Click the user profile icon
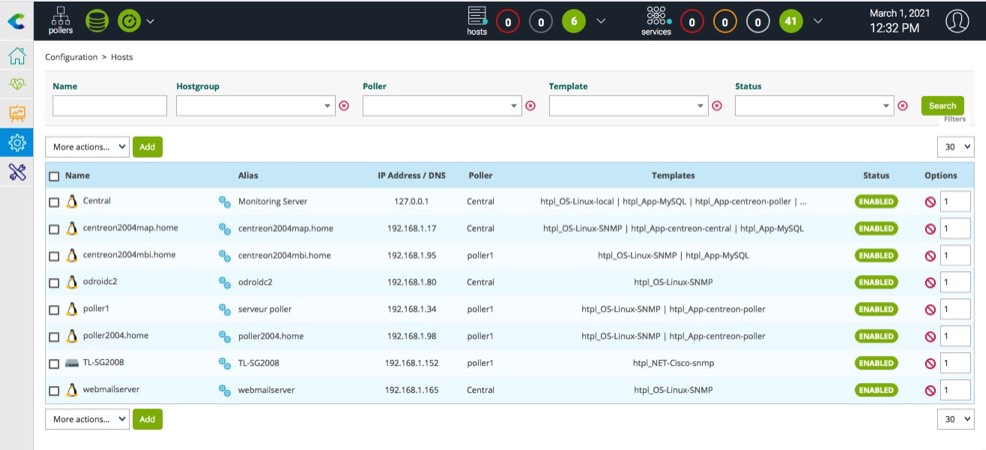The height and width of the screenshot is (450, 986). pyautogui.click(x=957, y=20)
